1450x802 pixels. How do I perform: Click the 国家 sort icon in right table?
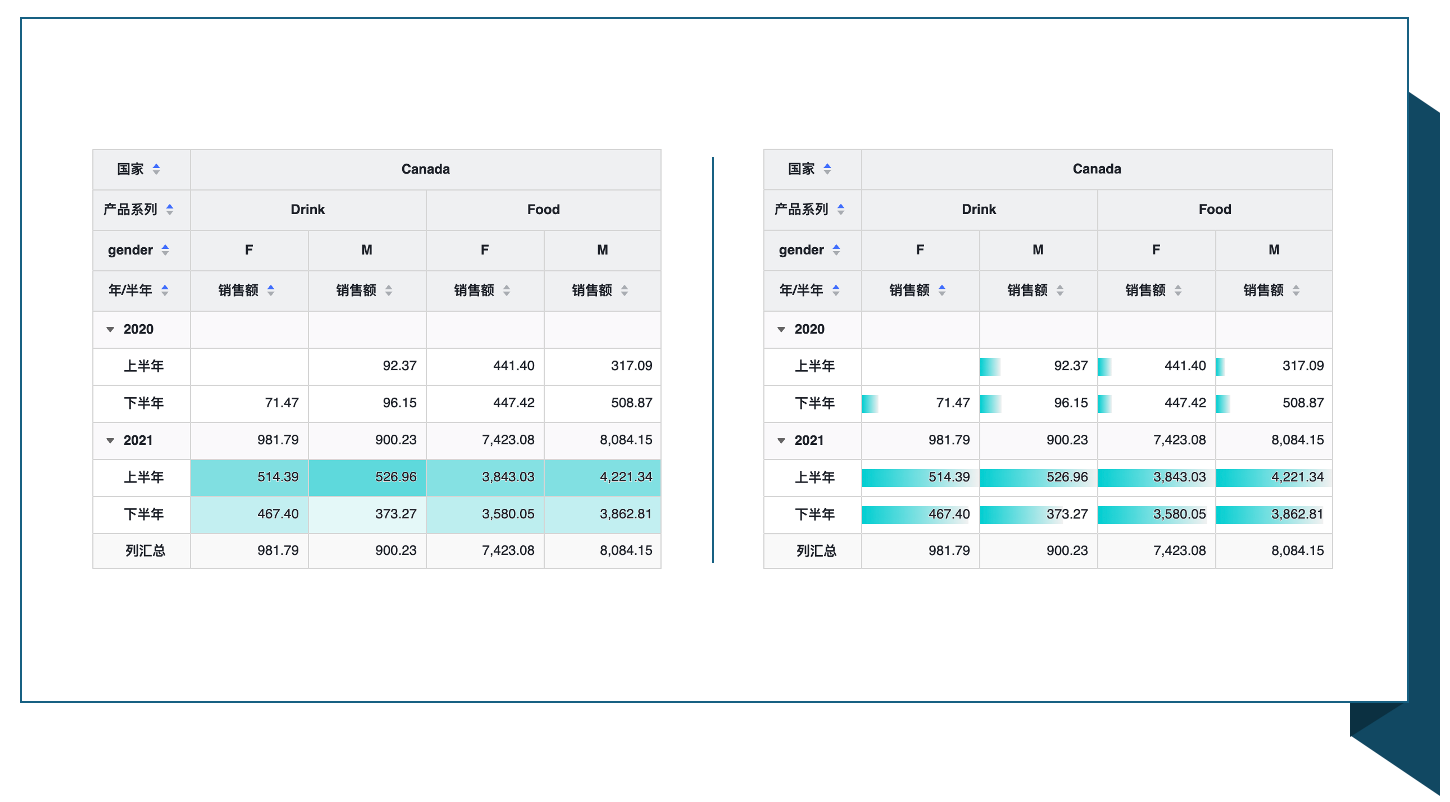coord(827,170)
